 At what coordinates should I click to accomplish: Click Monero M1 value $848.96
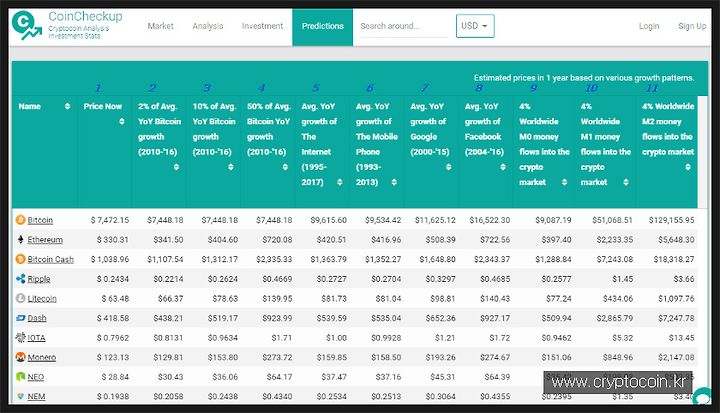(x=618, y=357)
